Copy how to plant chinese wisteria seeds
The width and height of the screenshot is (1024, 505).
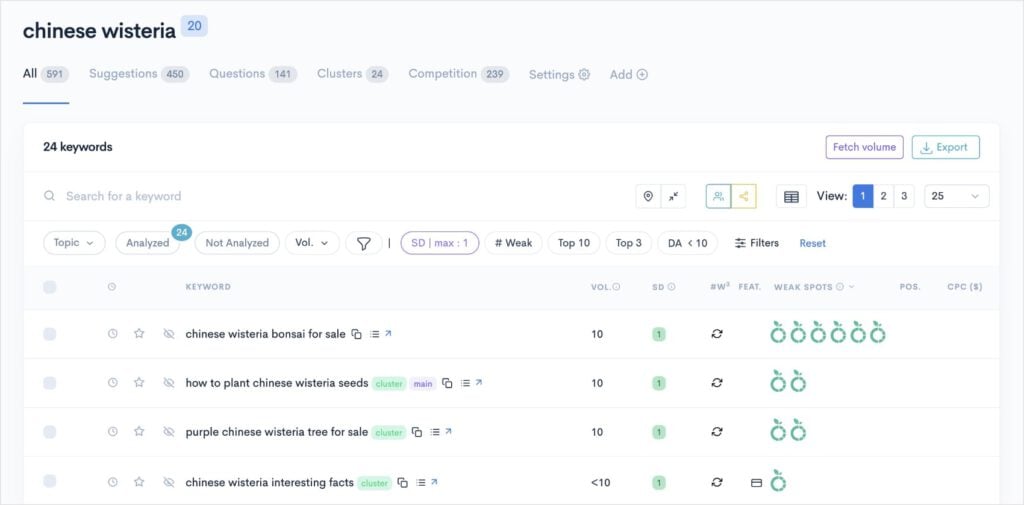tap(447, 383)
